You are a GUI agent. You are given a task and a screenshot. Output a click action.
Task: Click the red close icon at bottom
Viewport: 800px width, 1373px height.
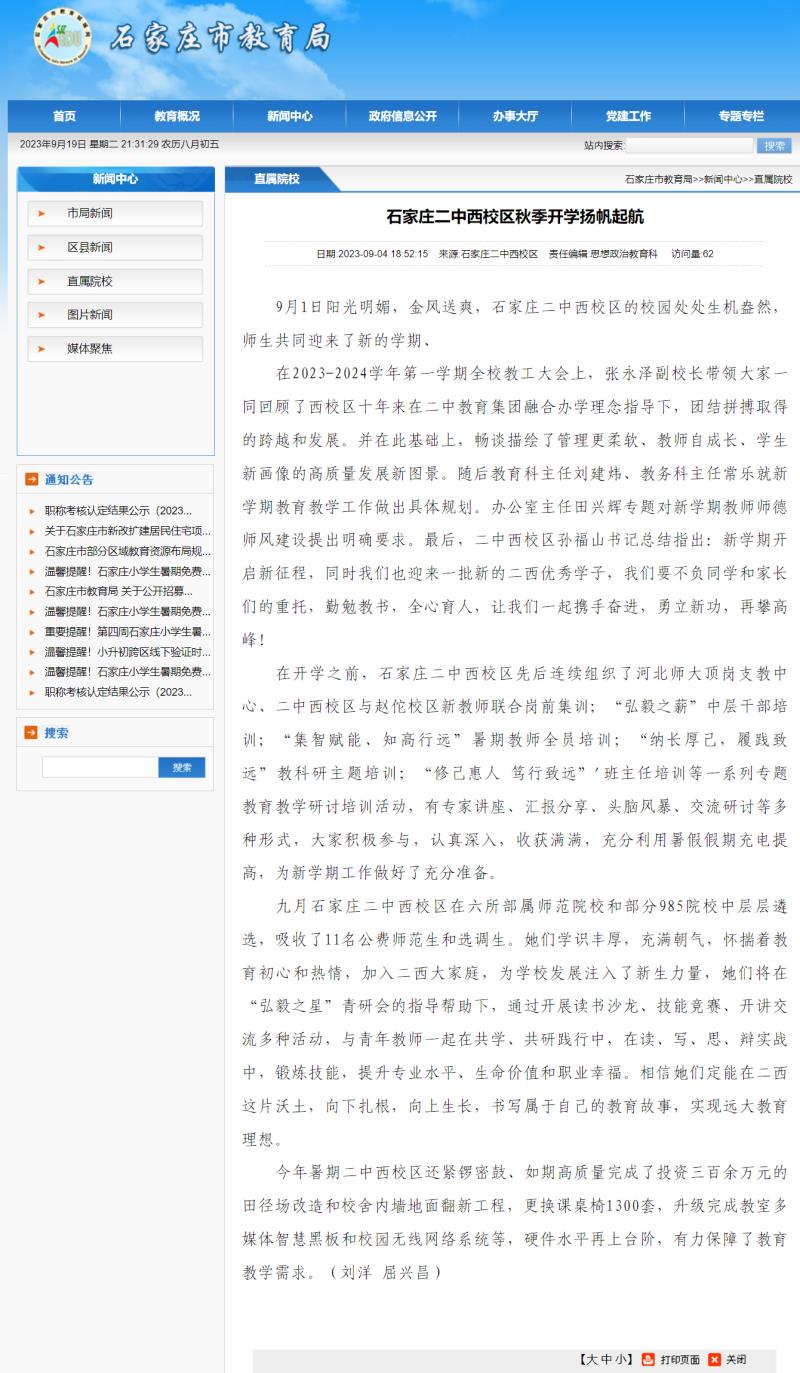(714, 1359)
